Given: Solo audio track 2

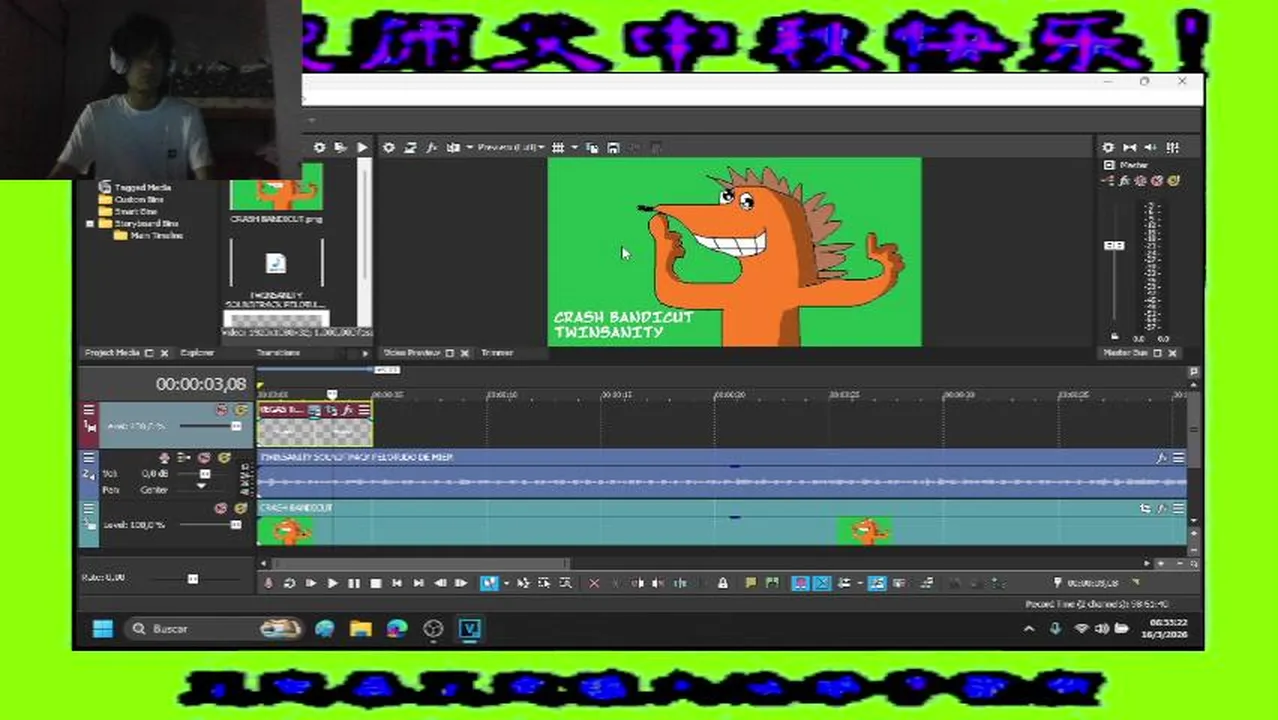Looking at the screenshot, I should point(224,458).
